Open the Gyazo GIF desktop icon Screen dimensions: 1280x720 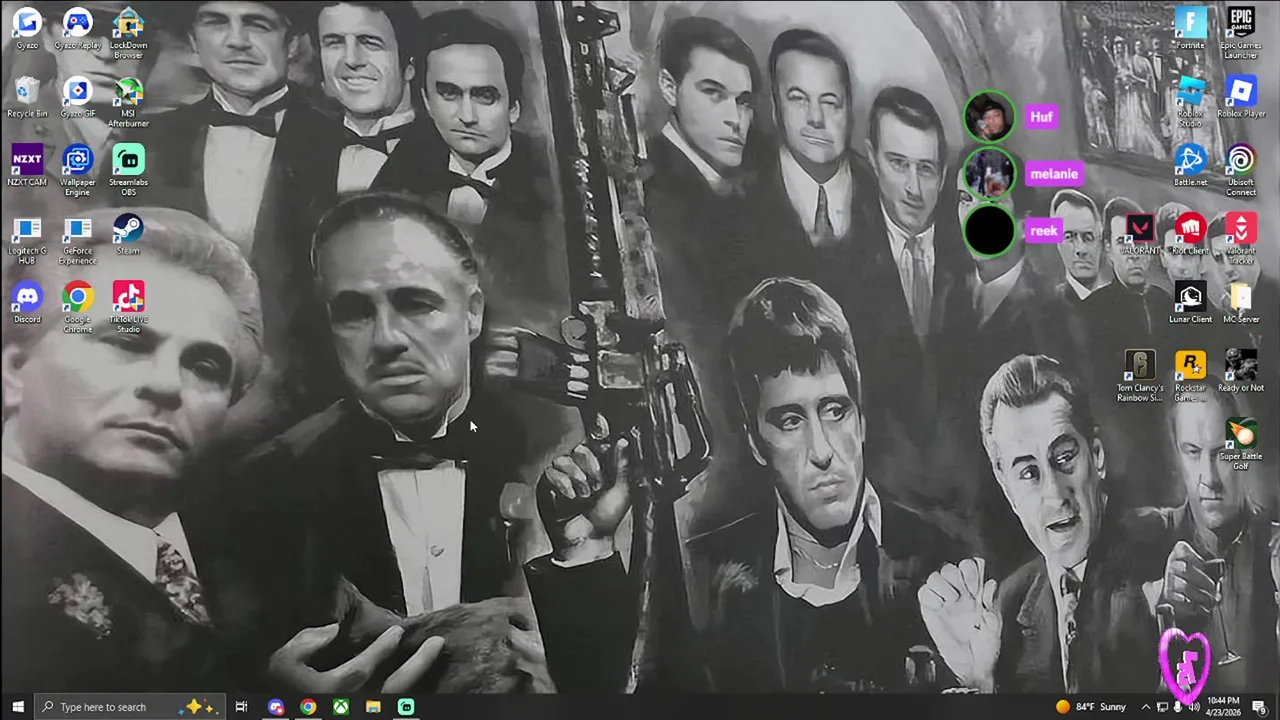(x=77, y=96)
